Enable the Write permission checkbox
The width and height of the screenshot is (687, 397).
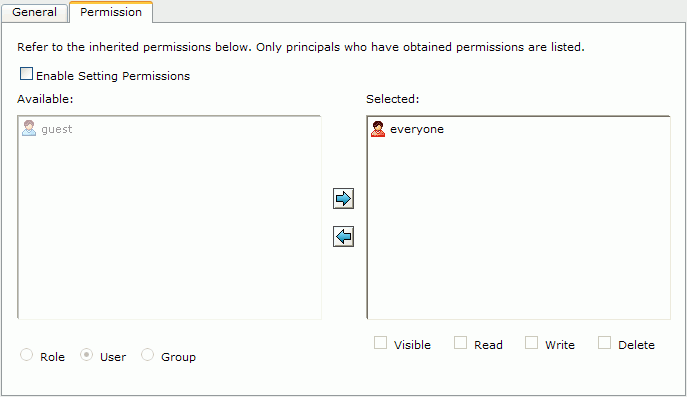pyautogui.click(x=531, y=343)
